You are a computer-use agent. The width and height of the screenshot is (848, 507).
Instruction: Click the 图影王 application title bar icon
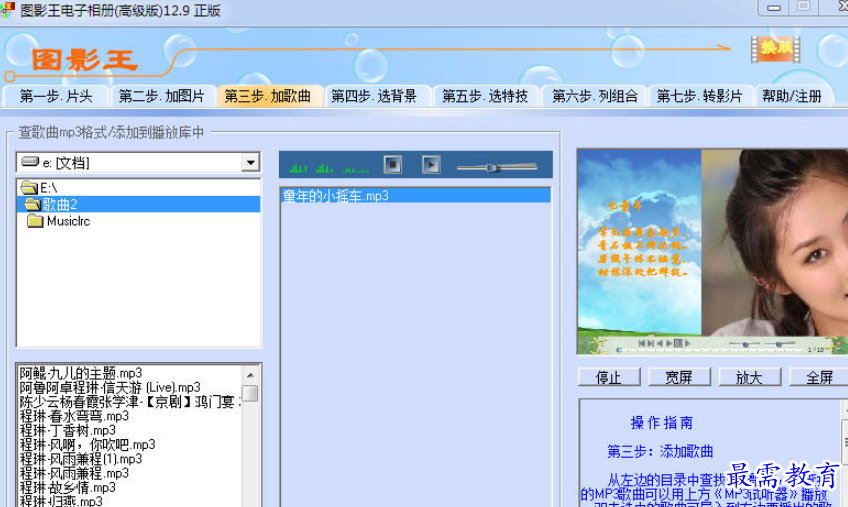(x=7, y=10)
